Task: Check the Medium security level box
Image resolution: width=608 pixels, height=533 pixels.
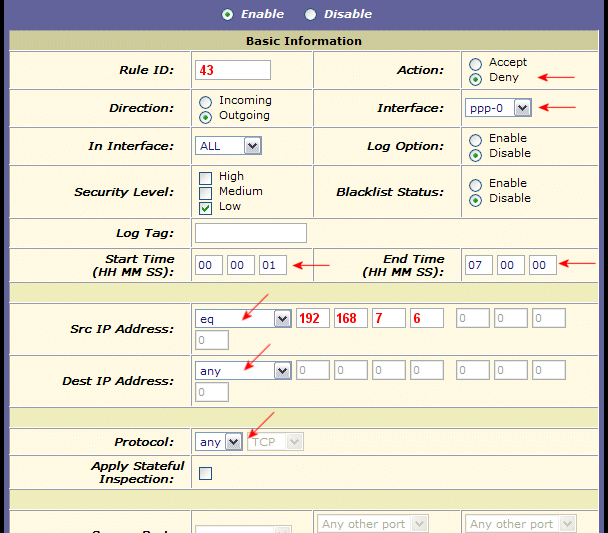Action: tap(206, 192)
